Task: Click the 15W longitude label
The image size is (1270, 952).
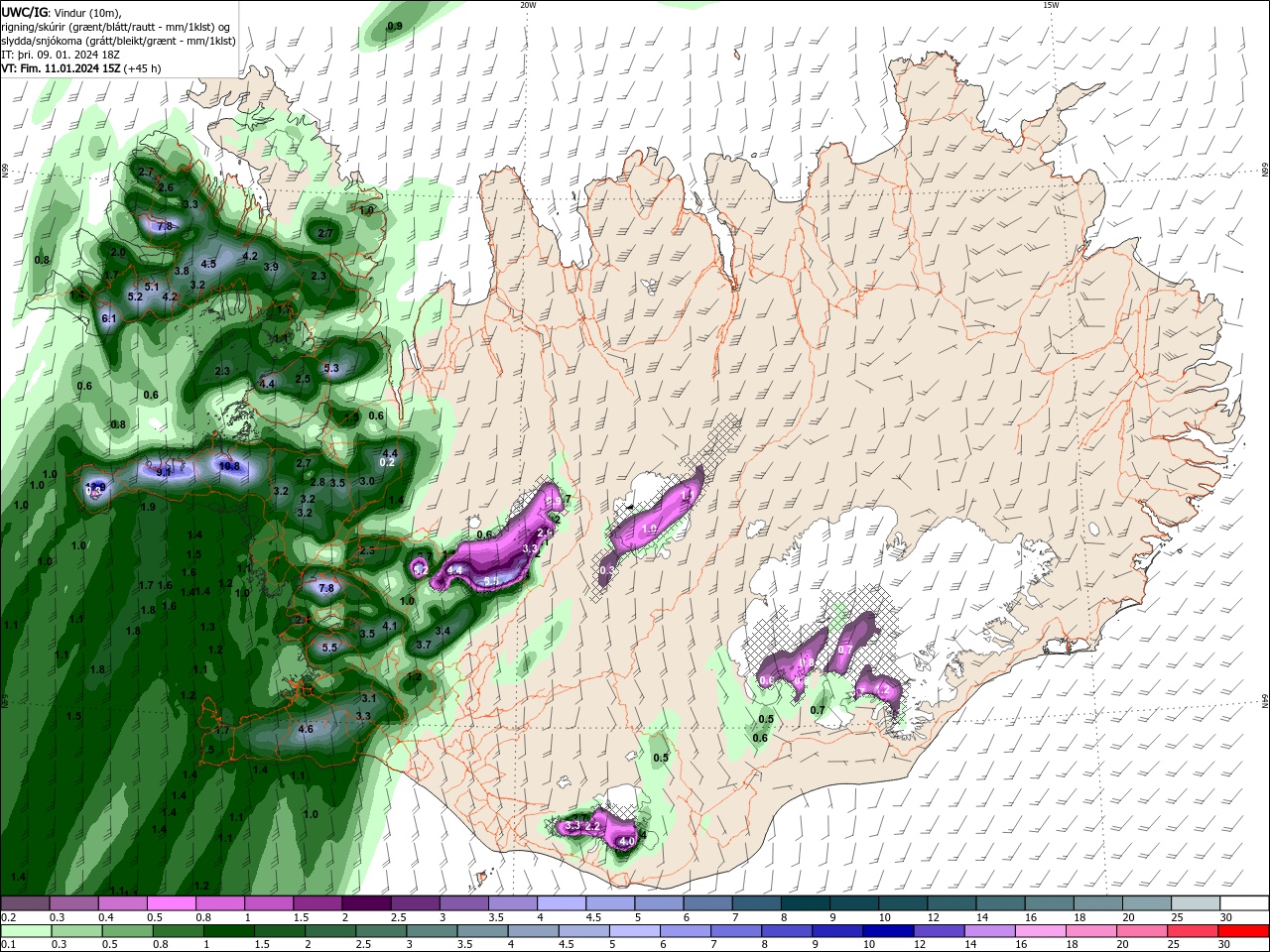Action: pos(1051,5)
